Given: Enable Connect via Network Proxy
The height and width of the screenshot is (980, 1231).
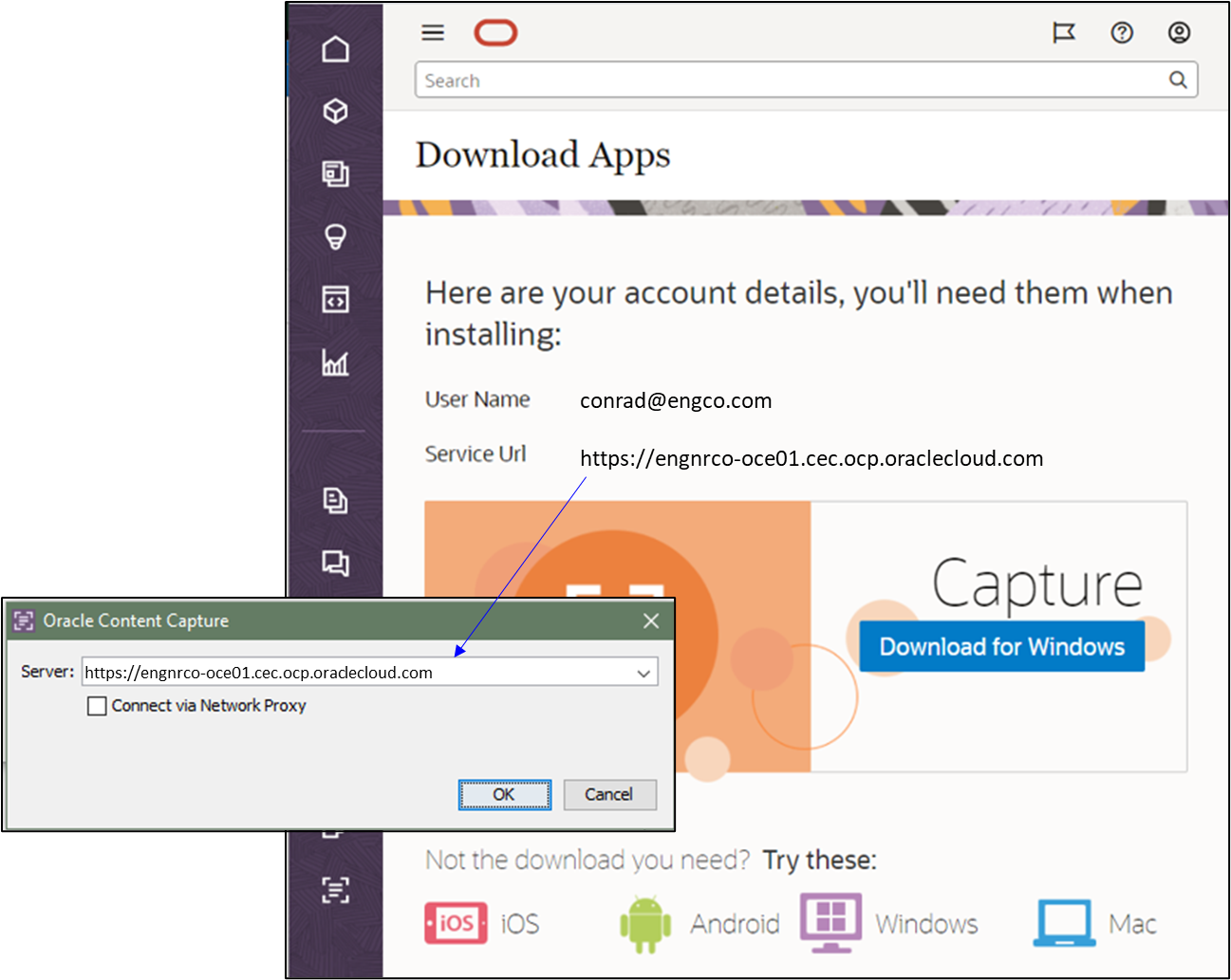Looking at the screenshot, I should [x=96, y=706].
